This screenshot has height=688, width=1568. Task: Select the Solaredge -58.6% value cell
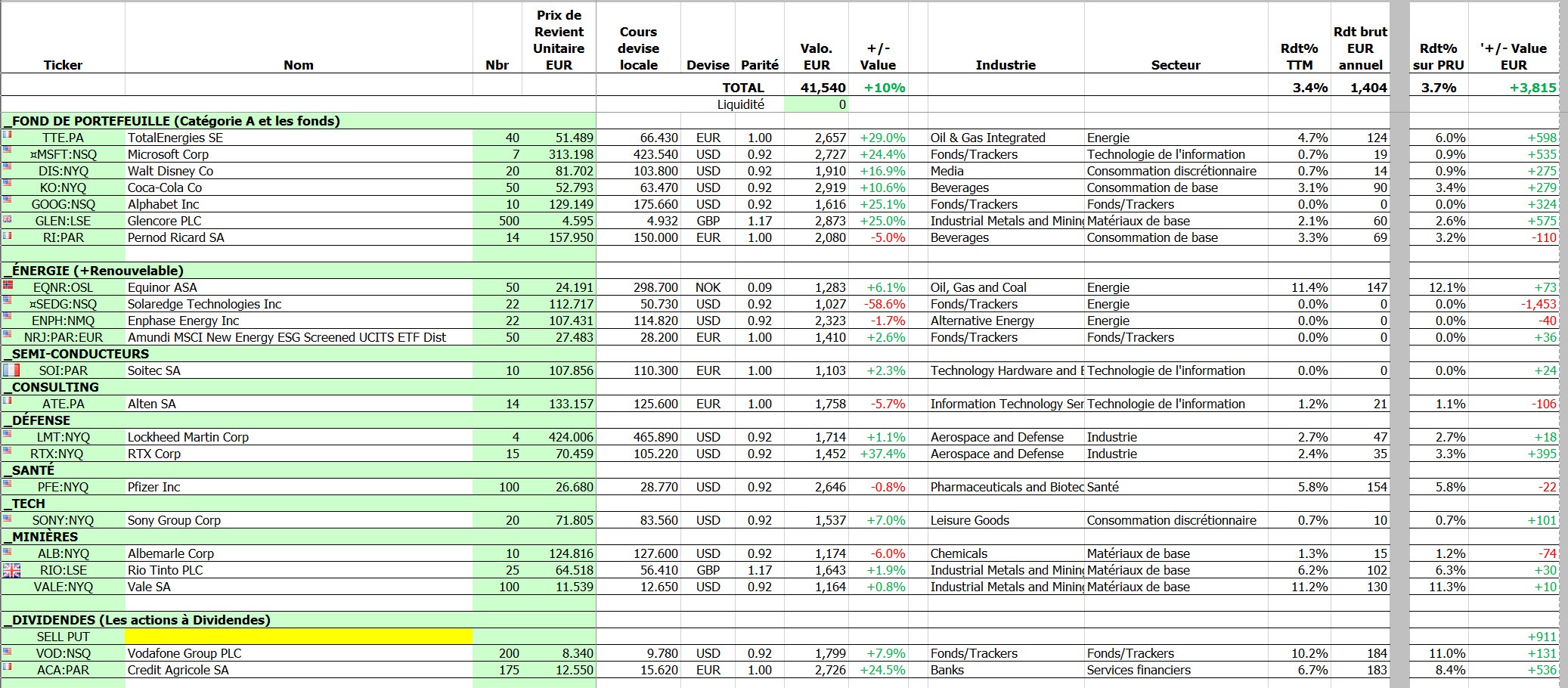[879, 304]
